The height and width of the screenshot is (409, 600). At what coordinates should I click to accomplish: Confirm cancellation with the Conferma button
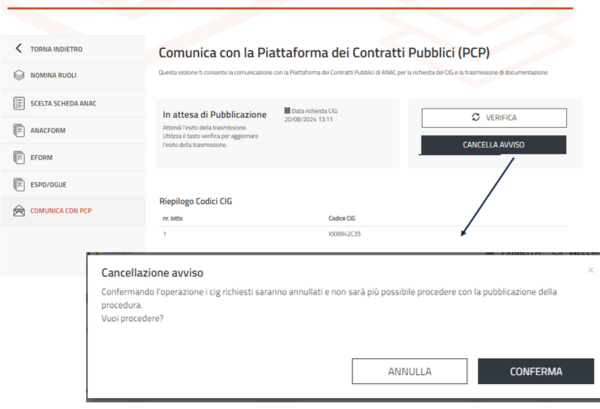click(x=536, y=371)
